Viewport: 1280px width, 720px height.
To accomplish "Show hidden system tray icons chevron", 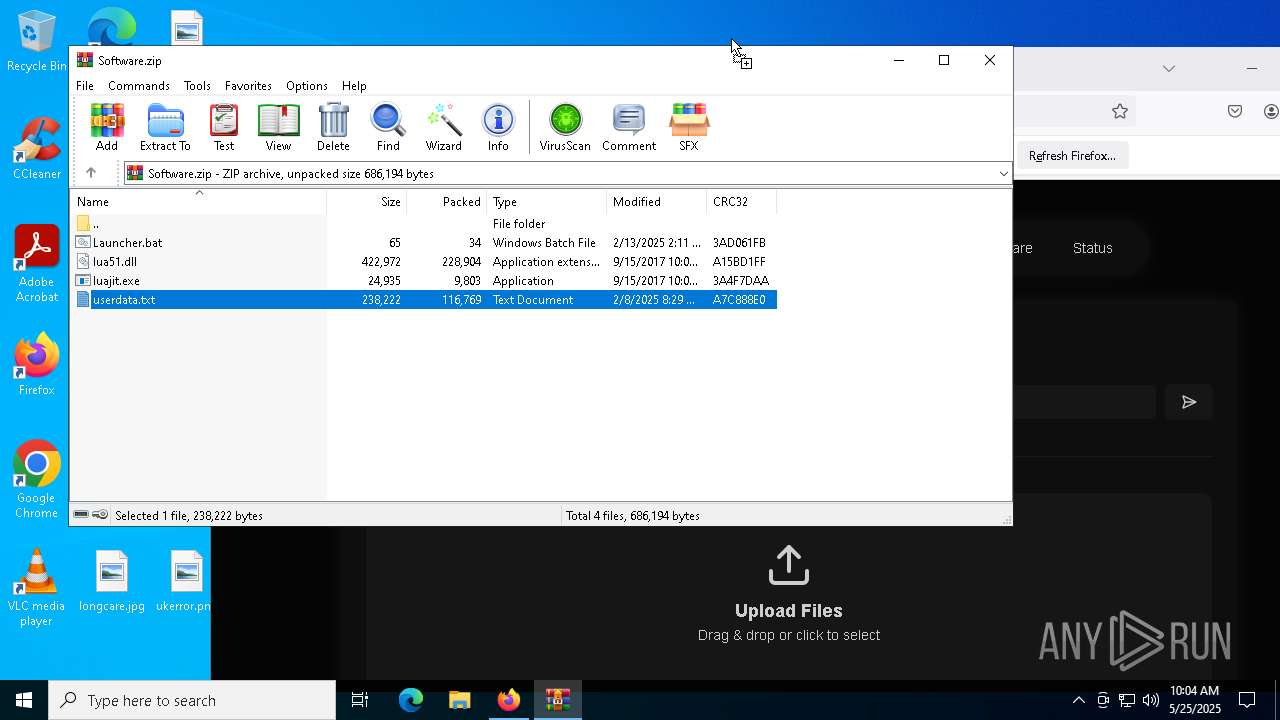I will [1078, 700].
